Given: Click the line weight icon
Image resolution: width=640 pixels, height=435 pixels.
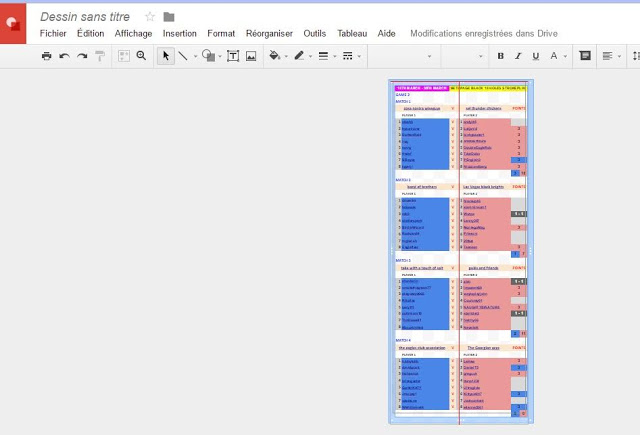Looking at the screenshot, I should [x=323, y=56].
